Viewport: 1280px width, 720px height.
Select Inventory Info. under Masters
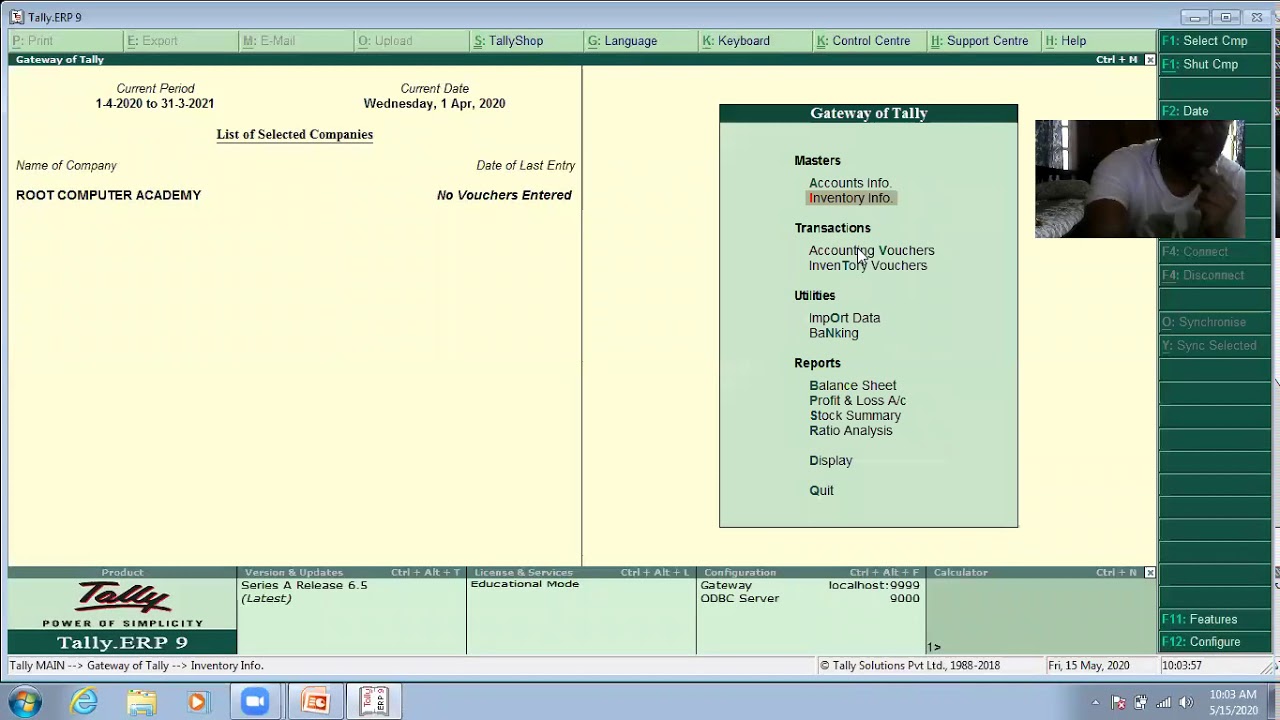click(x=850, y=198)
